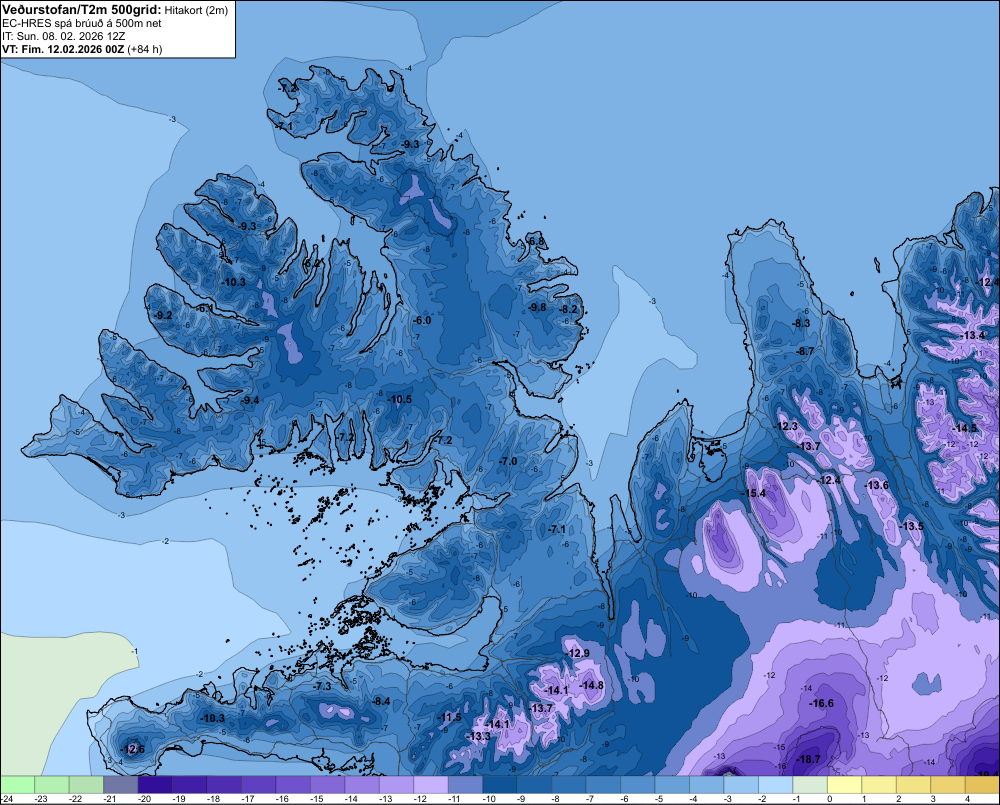The width and height of the screenshot is (1000, 805).
Task: Click the 'IT: Sun. 08. 02. 2026 12Z' line
Action: (x=63, y=36)
